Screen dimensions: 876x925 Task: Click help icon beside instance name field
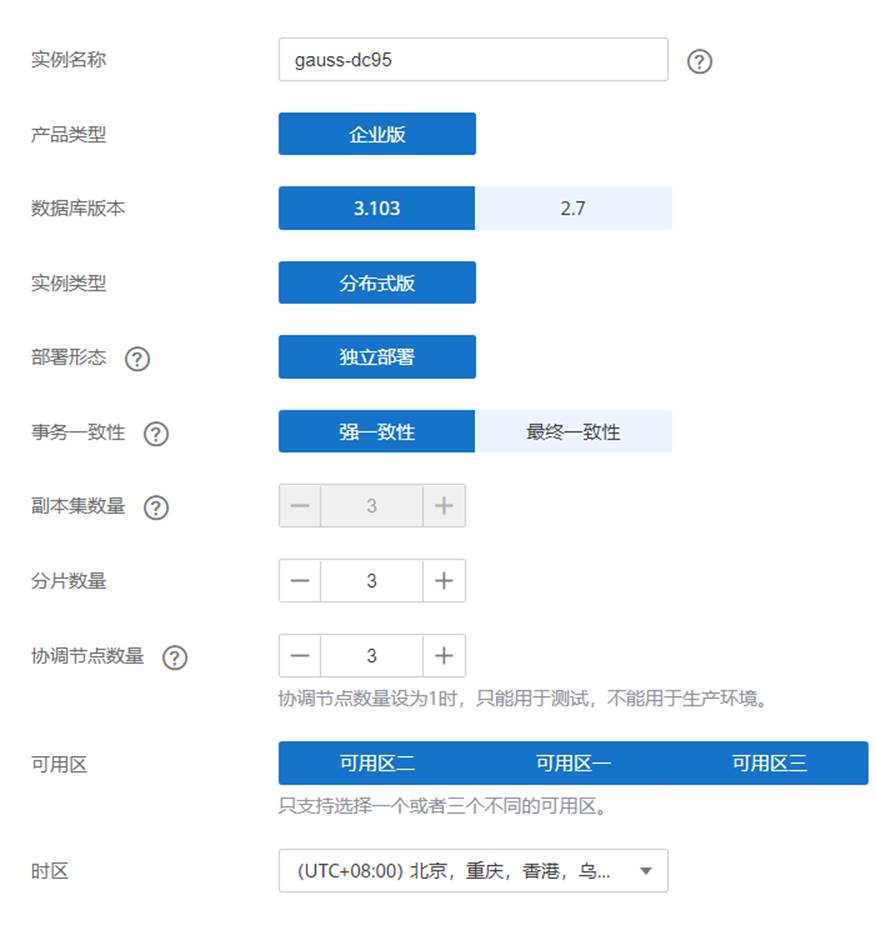tap(700, 62)
